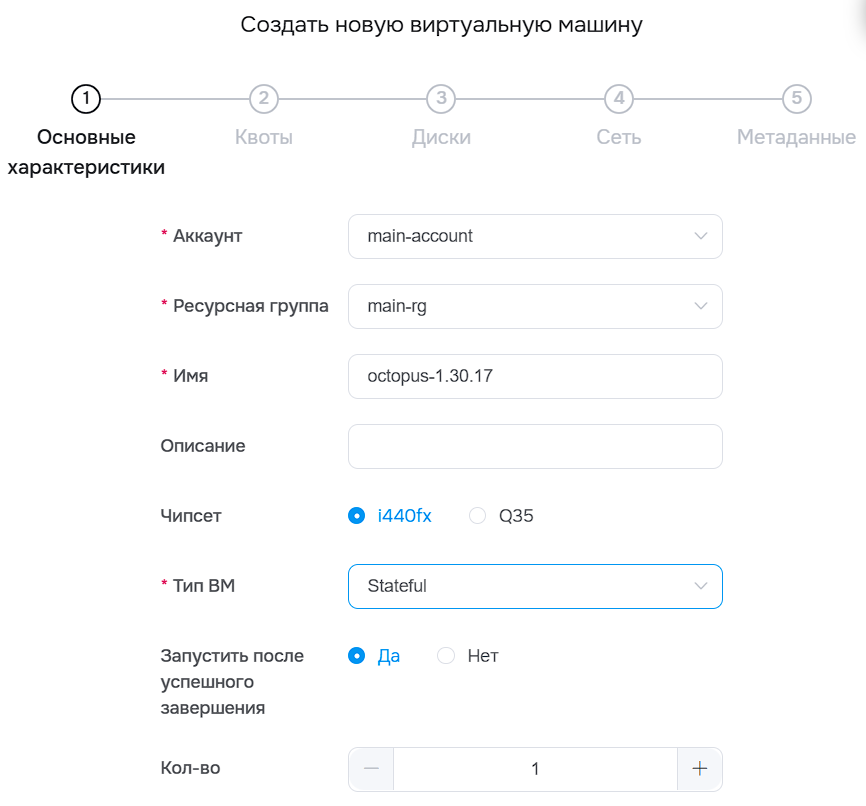
Task: Switch to the Диски step label
Action: [x=441, y=138]
